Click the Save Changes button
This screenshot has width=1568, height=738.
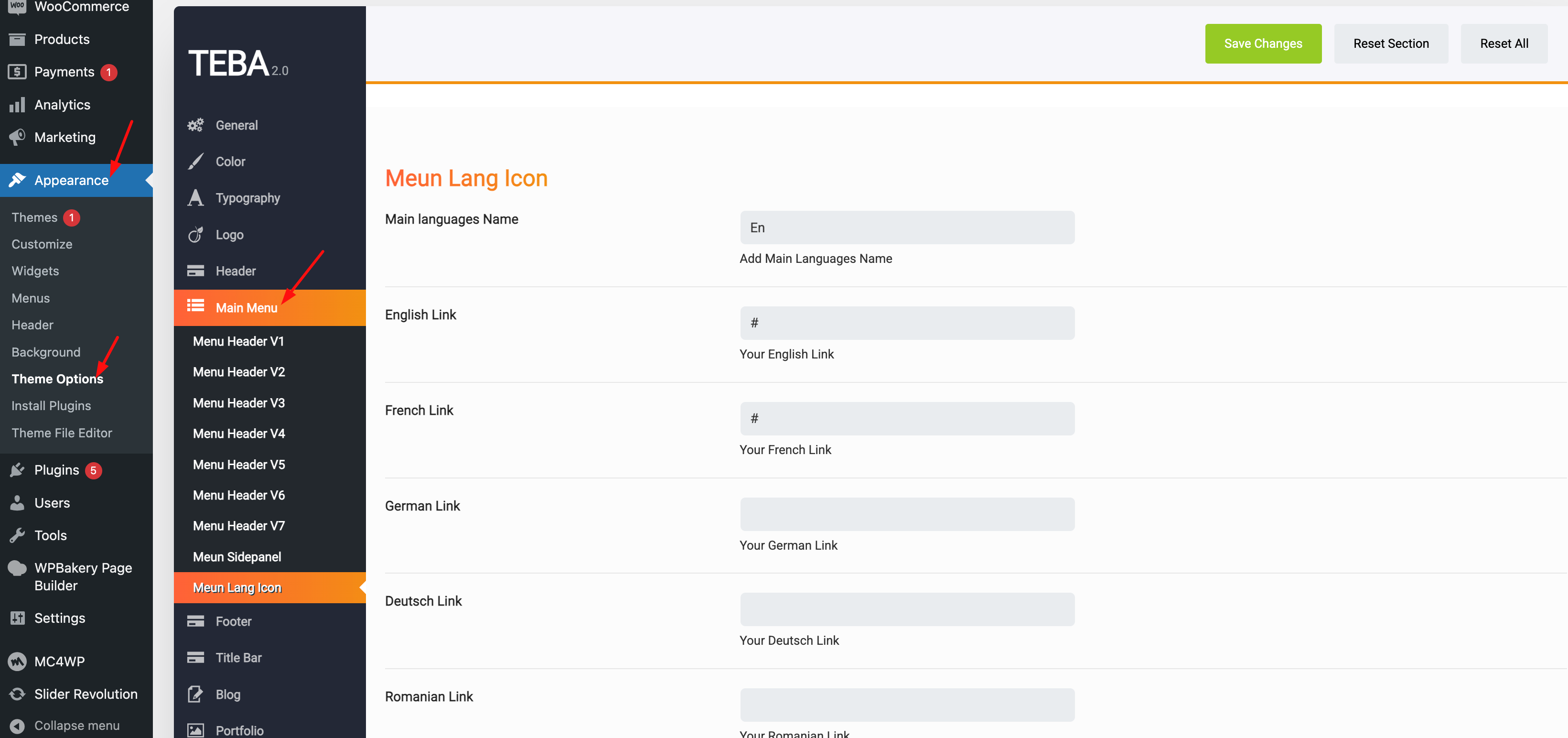(1263, 44)
